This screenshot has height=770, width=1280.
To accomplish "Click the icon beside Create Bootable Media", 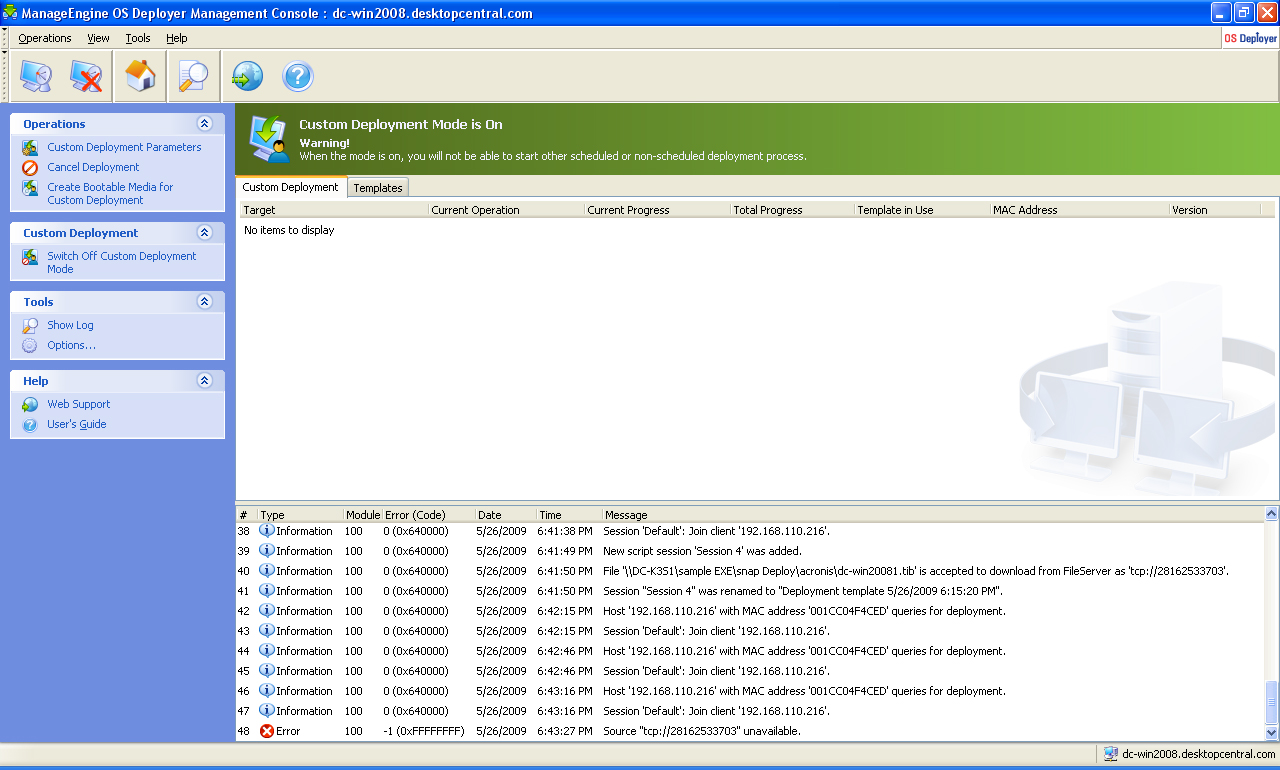I will pyautogui.click(x=30, y=188).
